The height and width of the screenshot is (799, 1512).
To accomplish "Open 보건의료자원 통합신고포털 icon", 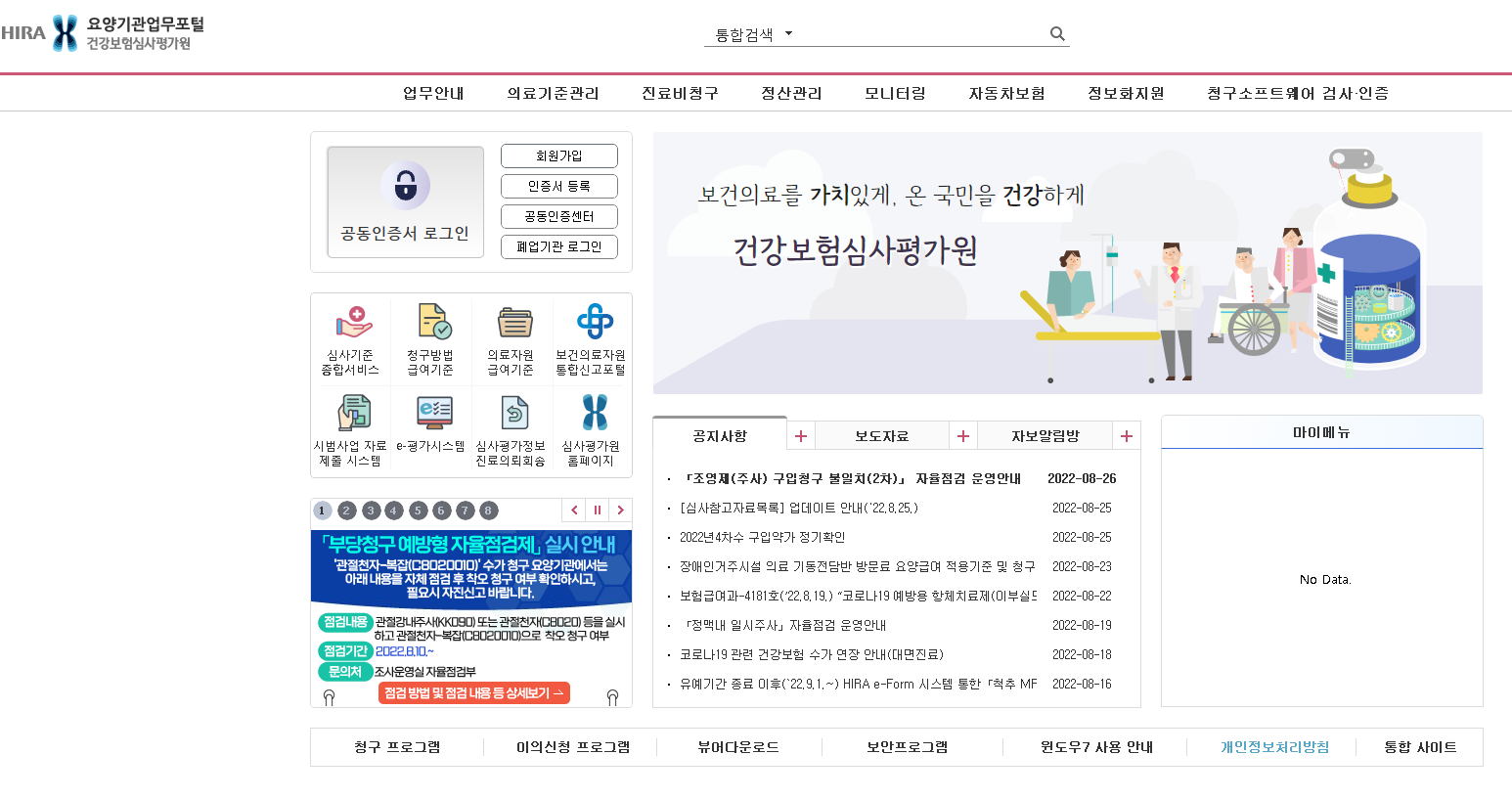I will coord(592,340).
